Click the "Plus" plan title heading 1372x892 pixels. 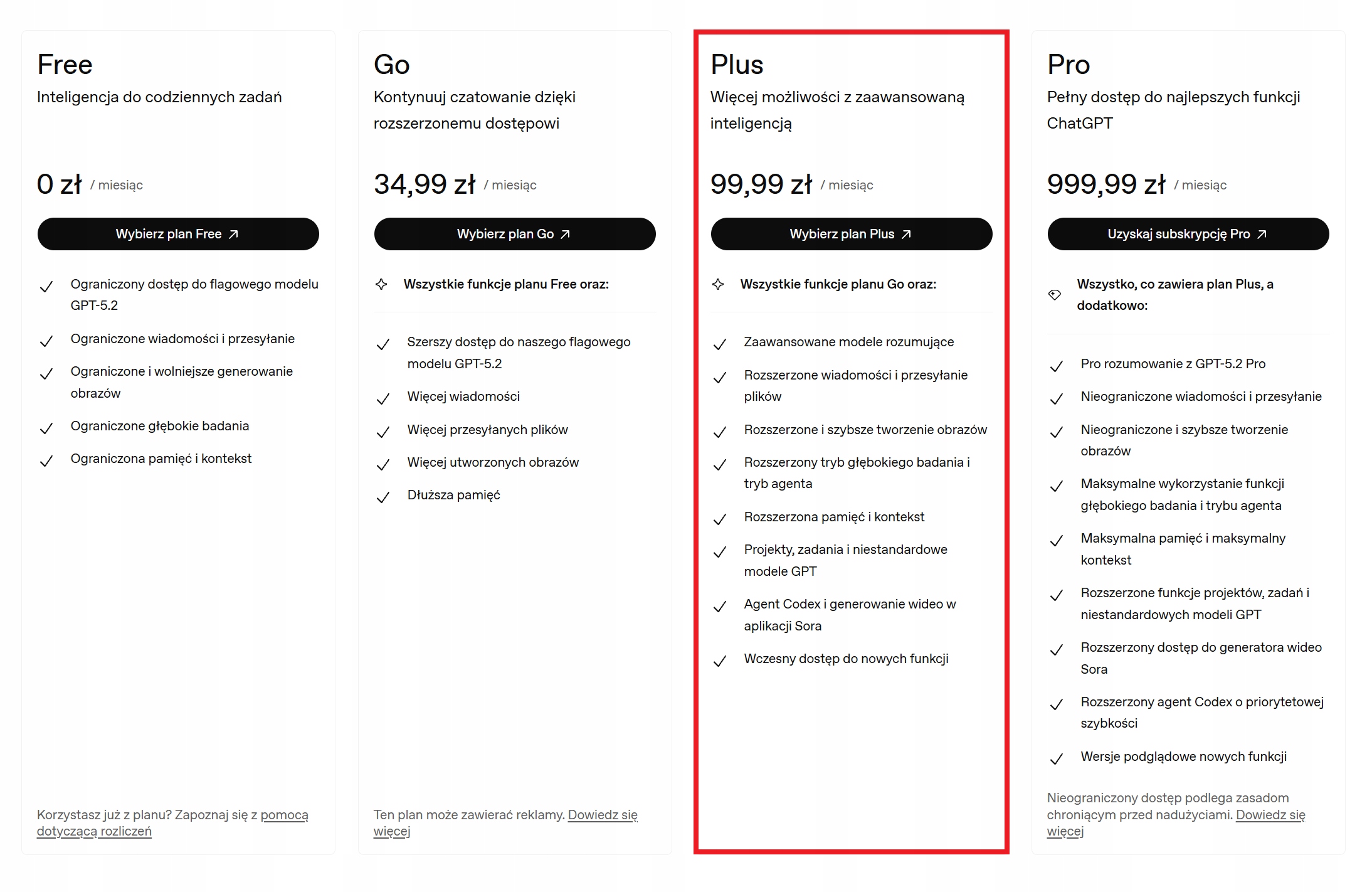[x=737, y=65]
